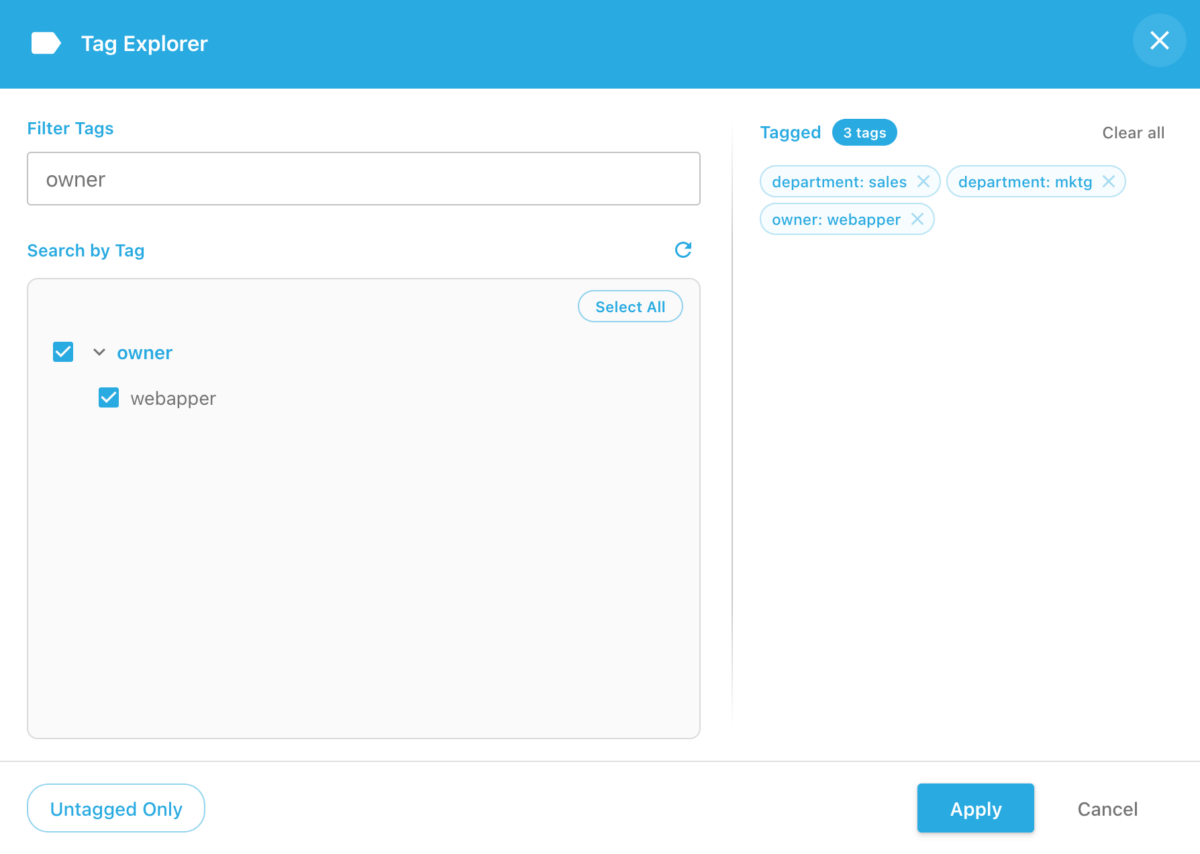Apply the selected tag filters
The height and width of the screenshot is (854, 1200).
point(975,808)
